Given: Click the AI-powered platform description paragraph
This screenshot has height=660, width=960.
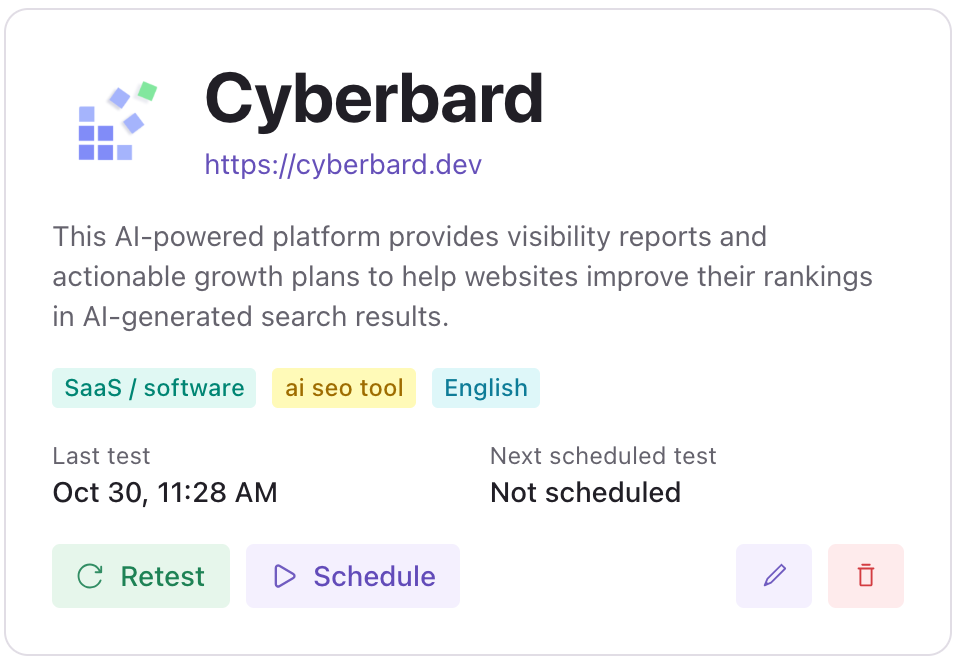Looking at the screenshot, I should [x=462, y=277].
